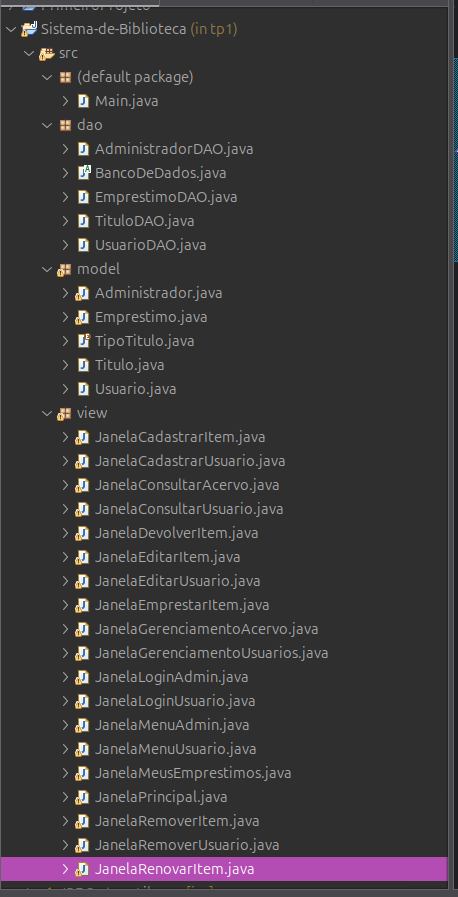The width and height of the screenshot is (458, 897).
Task: Collapse the (default package) arrow
Action: tap(47, 77)
